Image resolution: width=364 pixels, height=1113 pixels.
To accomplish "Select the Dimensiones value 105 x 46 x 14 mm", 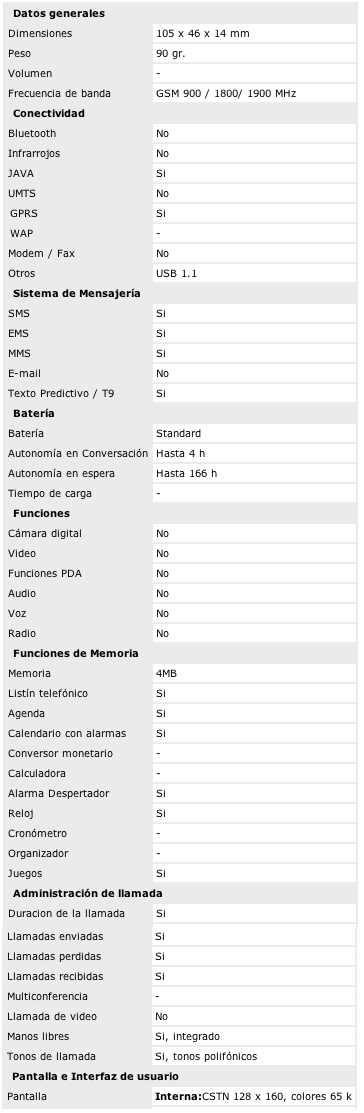I will pos(202,33).
